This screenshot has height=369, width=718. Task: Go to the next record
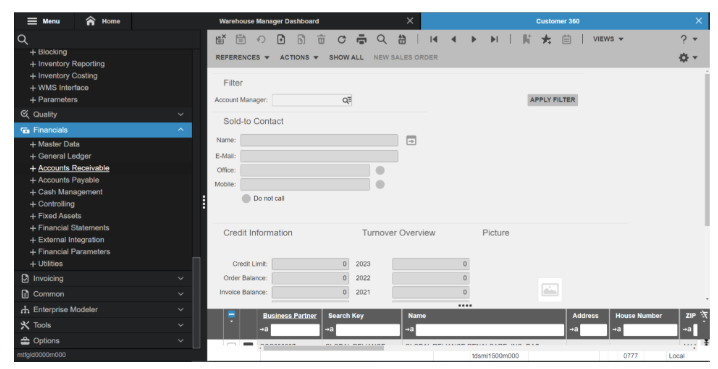click(x=474, y=39)
